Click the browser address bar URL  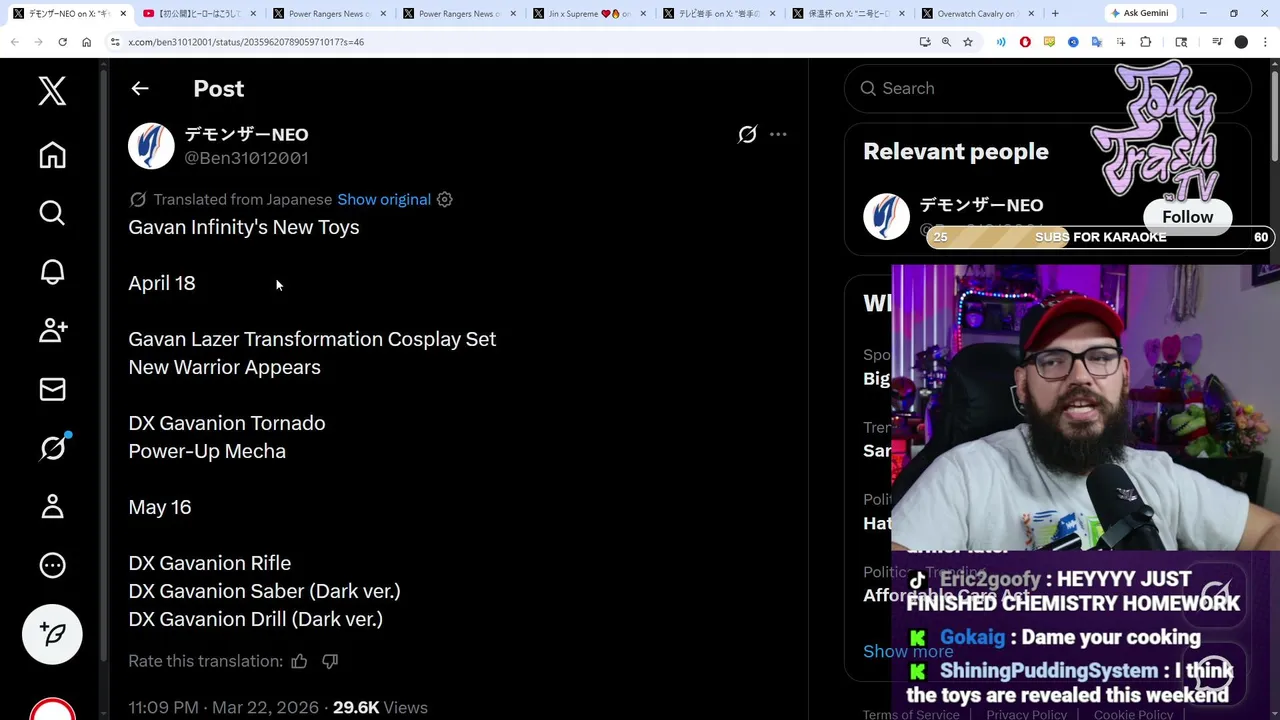coord(246,42)
